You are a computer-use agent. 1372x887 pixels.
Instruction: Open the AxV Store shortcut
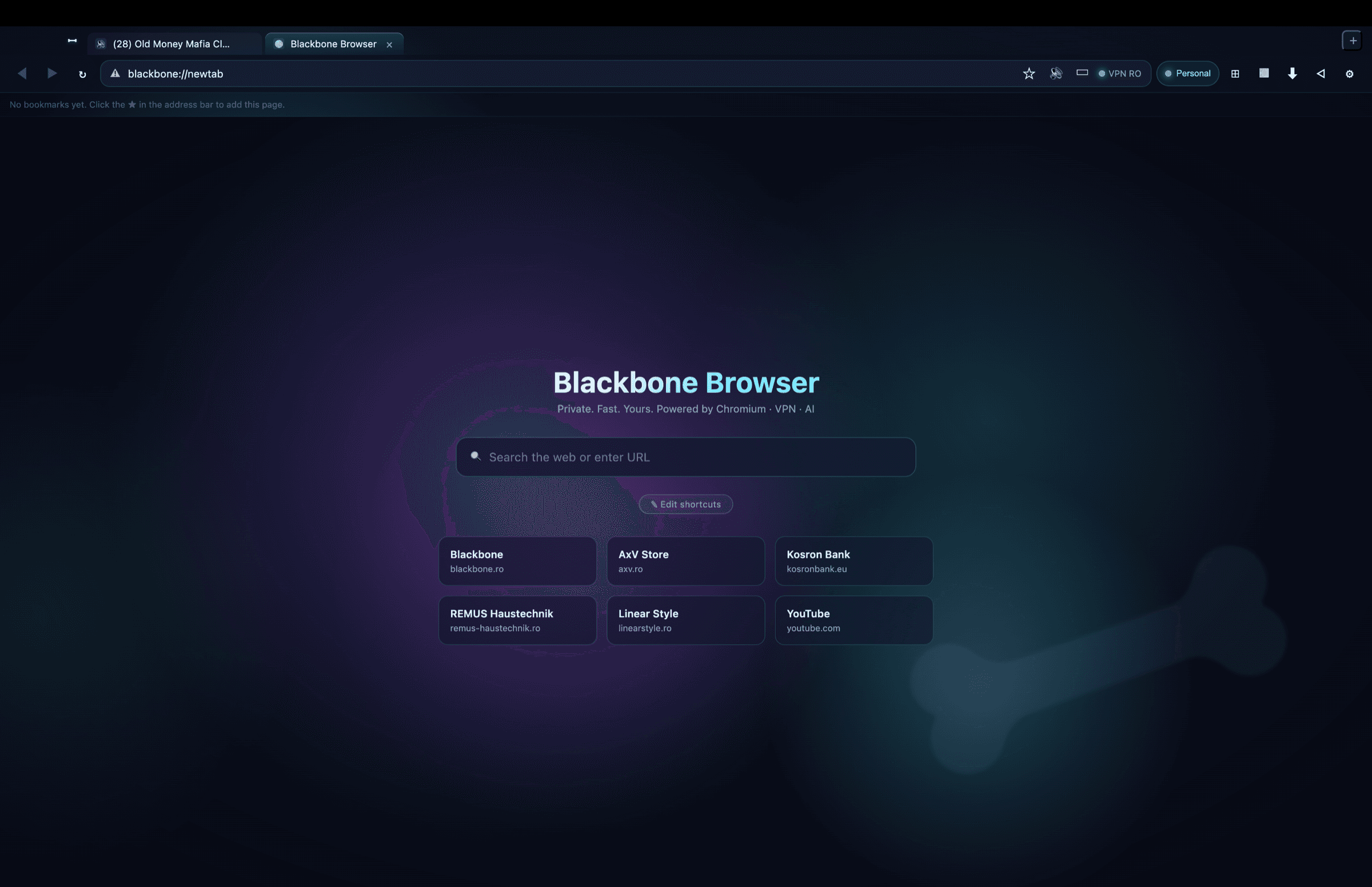(x=685, y=561)
